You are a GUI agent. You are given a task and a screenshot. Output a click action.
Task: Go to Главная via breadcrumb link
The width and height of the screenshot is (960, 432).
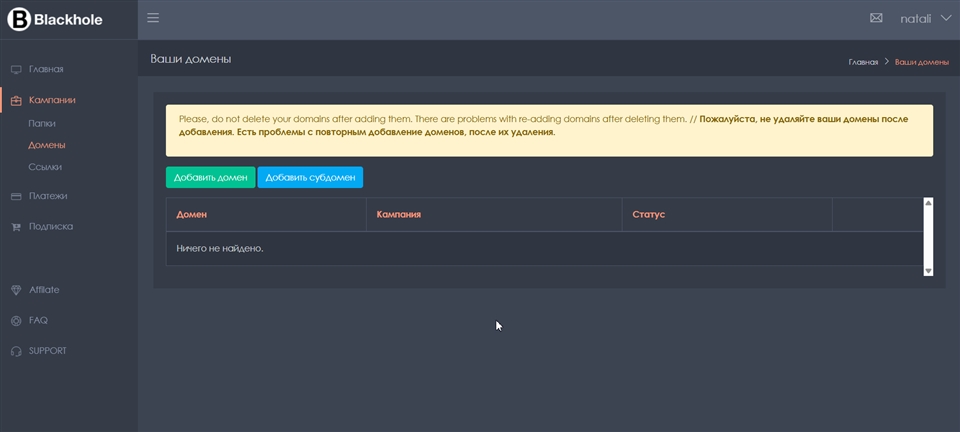coord(863,62)
